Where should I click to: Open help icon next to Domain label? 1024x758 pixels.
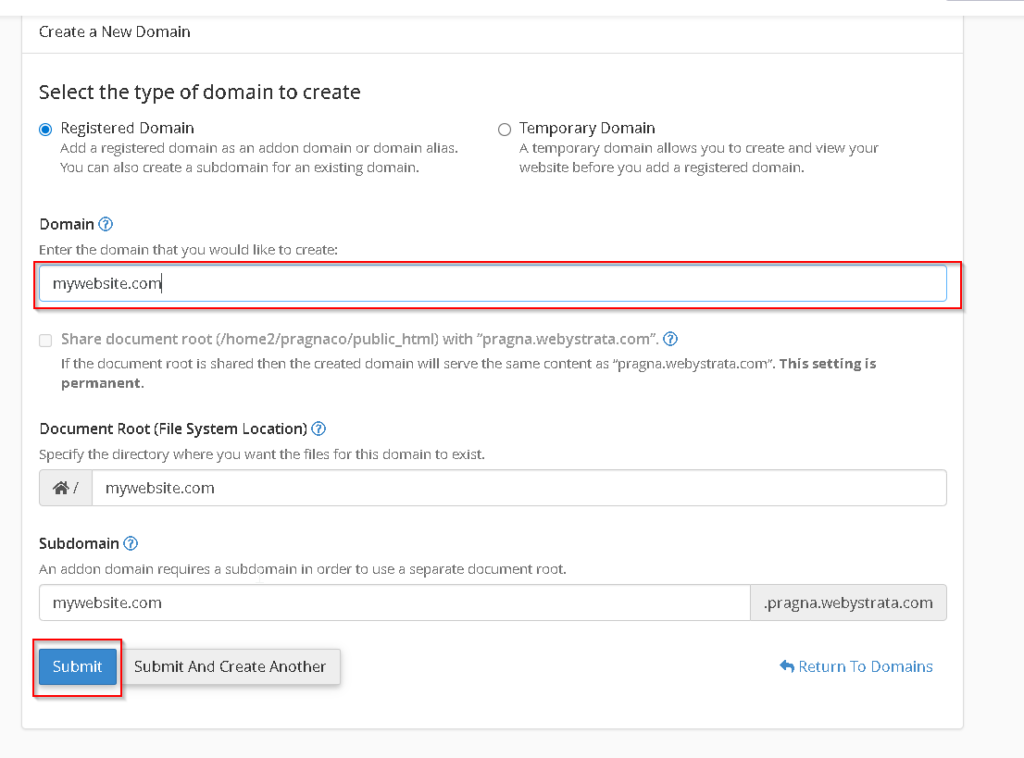pos(105,225)
